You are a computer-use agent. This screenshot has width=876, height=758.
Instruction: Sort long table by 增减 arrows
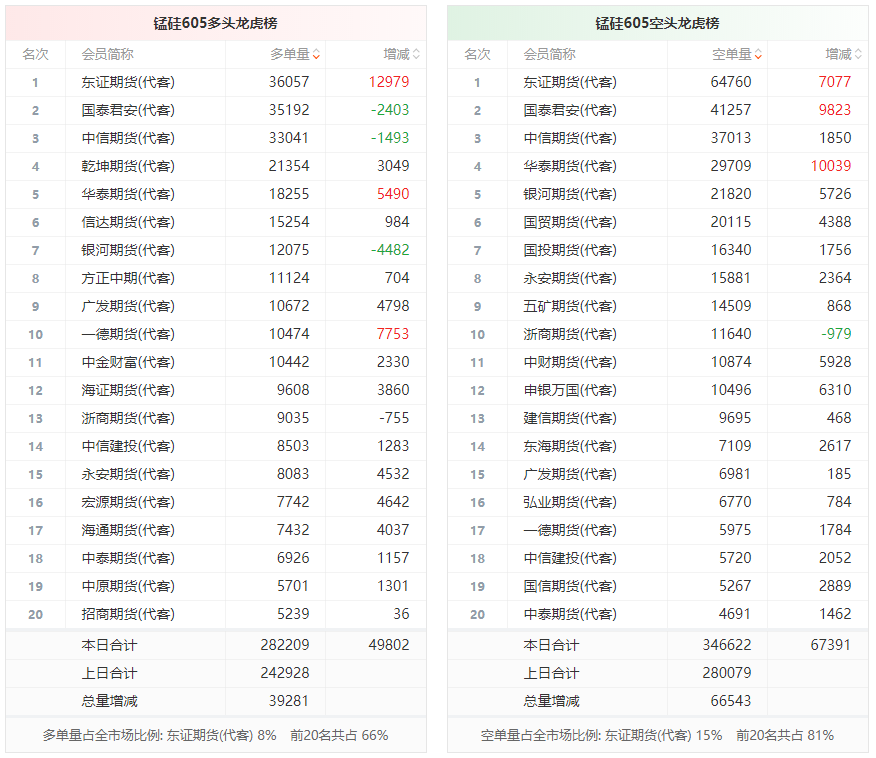[416, 54]
